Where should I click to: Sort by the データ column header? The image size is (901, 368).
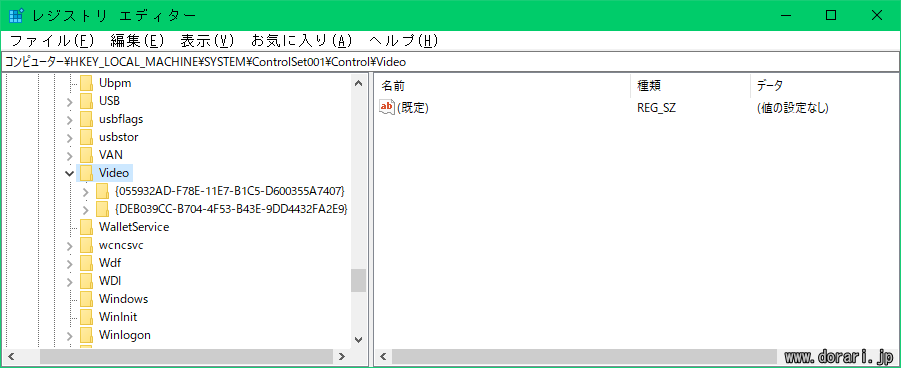(824, 86)
